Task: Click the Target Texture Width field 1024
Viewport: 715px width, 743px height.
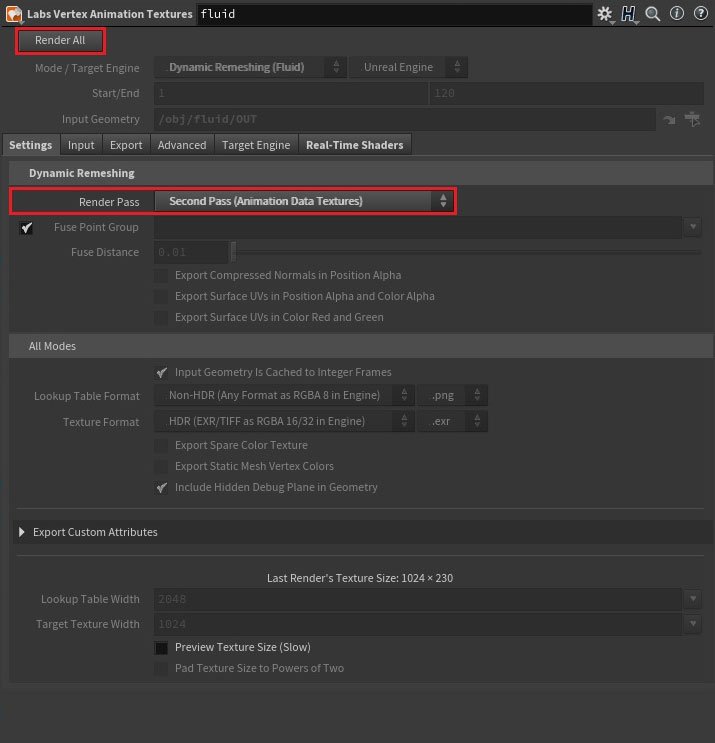Action: [418, 624]
